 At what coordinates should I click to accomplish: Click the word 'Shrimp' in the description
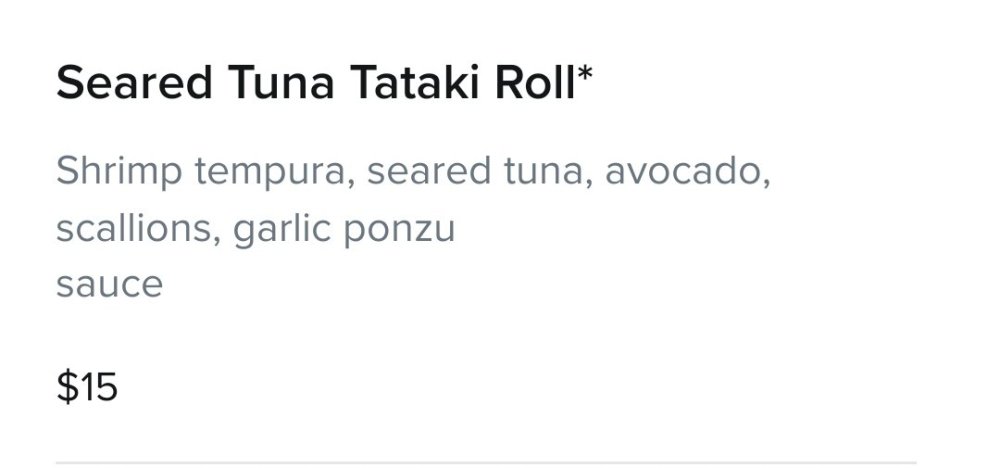click(119, 172)
